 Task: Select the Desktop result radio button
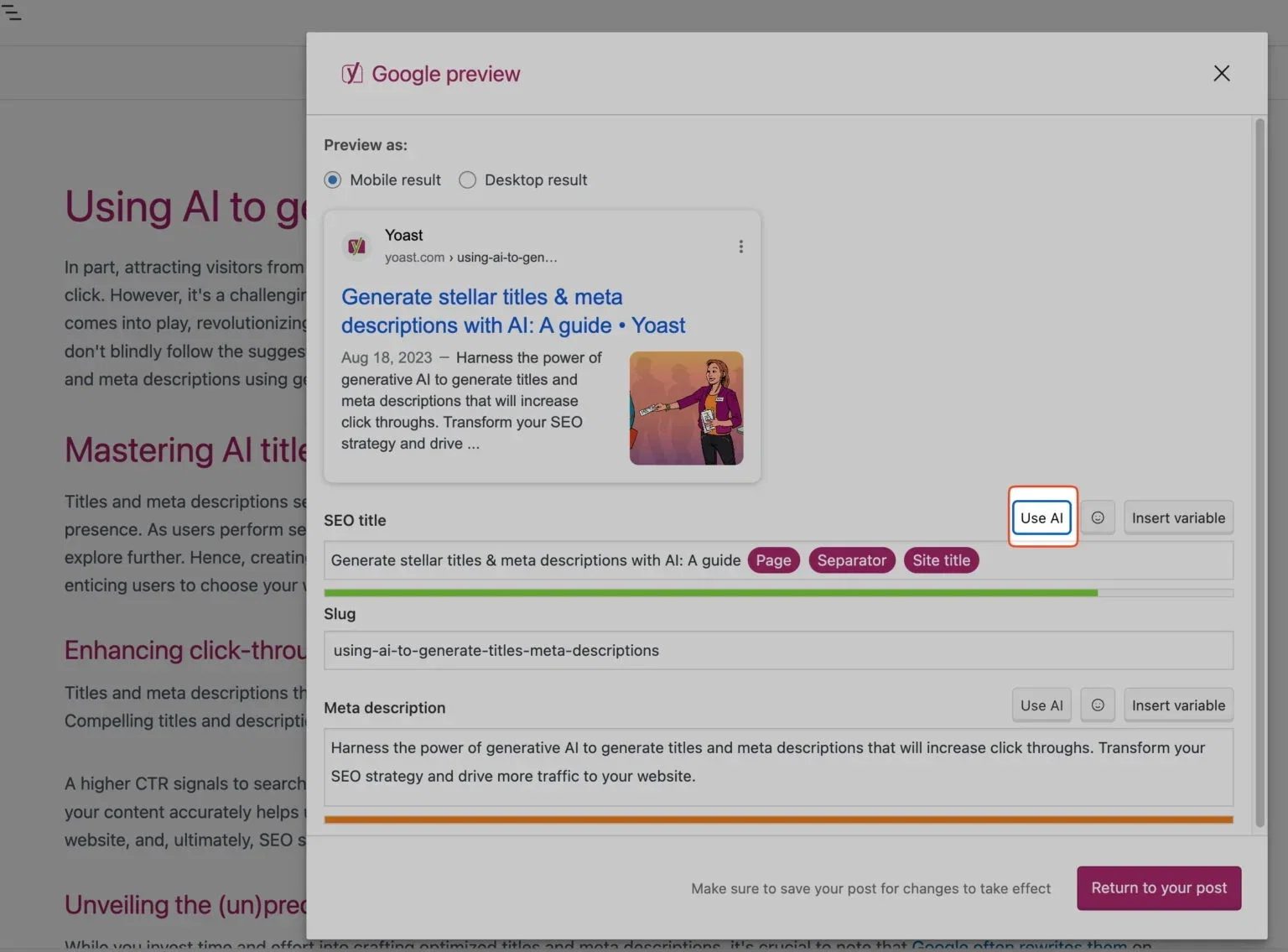click(468, 180)
